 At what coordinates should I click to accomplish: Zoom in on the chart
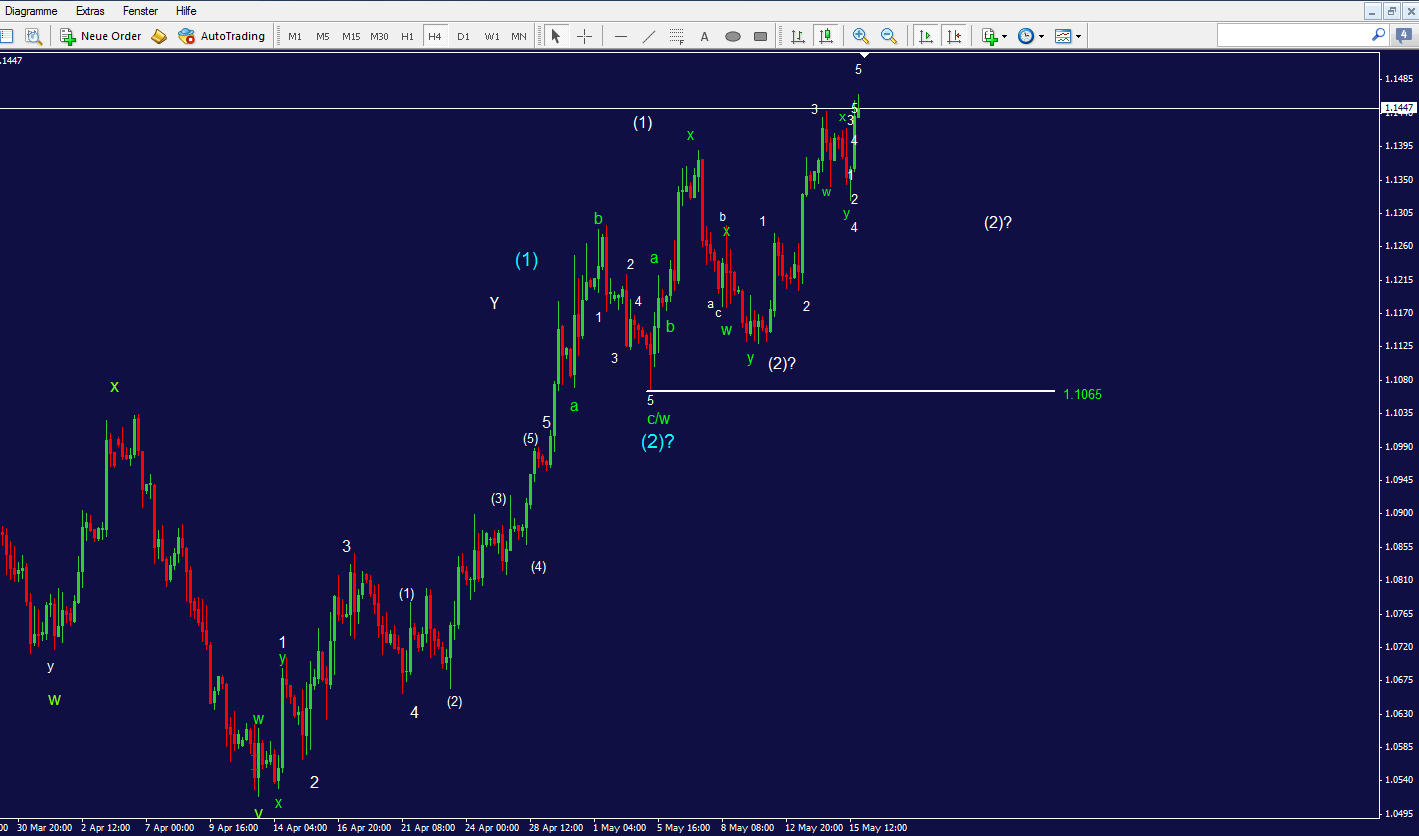tap(860, 36)
